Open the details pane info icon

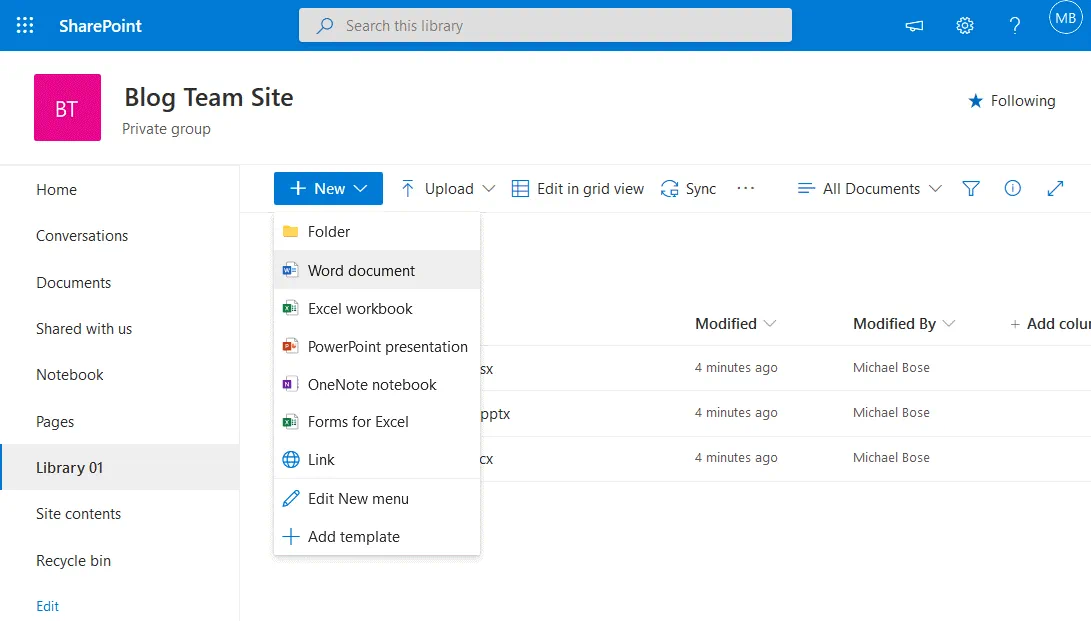pos(1012,188)
